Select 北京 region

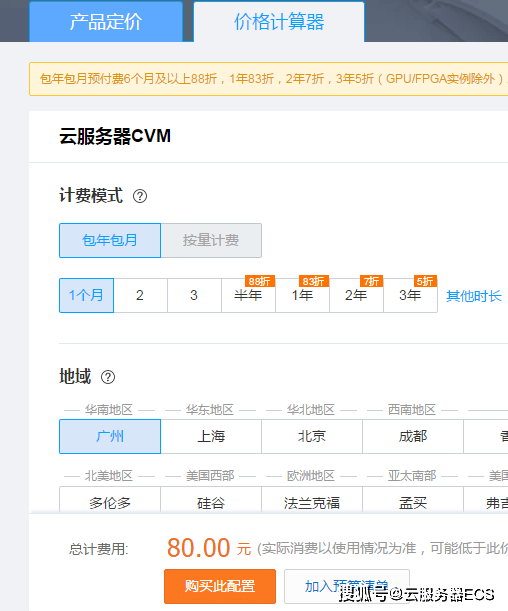(x=312, y=436)
